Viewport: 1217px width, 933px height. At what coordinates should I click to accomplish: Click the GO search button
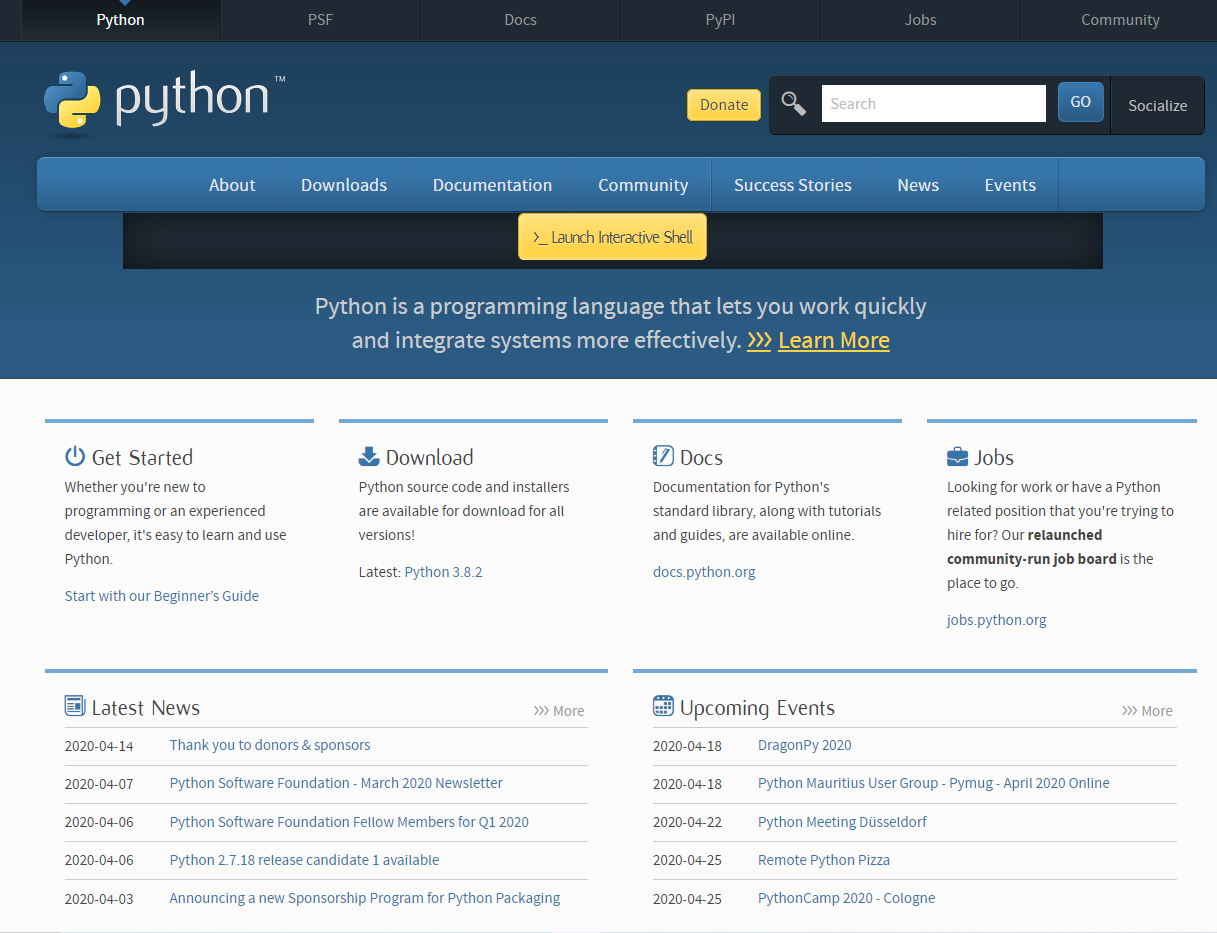click(1081, 102)
